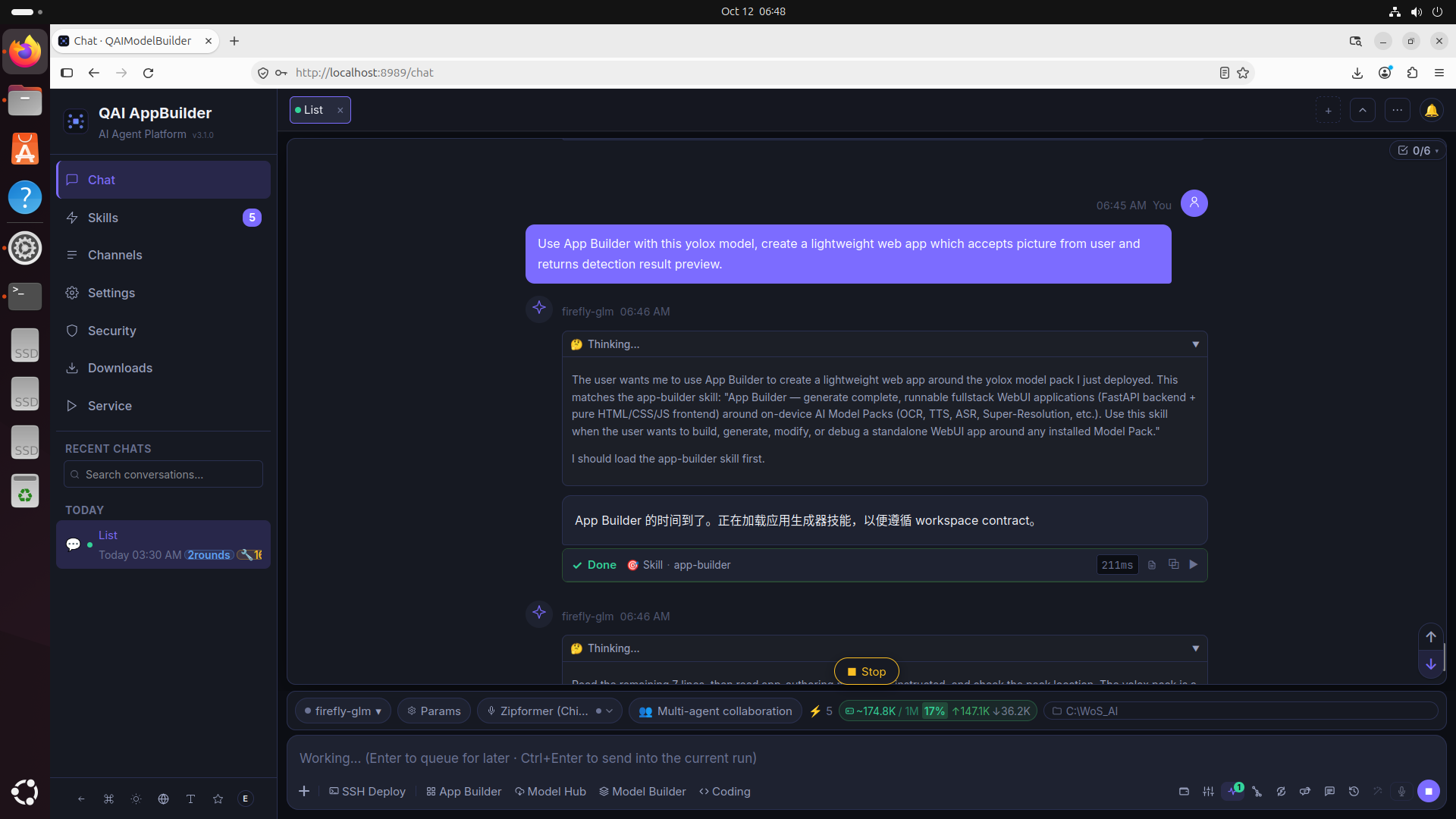Screen dimensions: 1456x819
Task: Click the chat message input box
Action: pyautogui.click(x=866, y=758)
